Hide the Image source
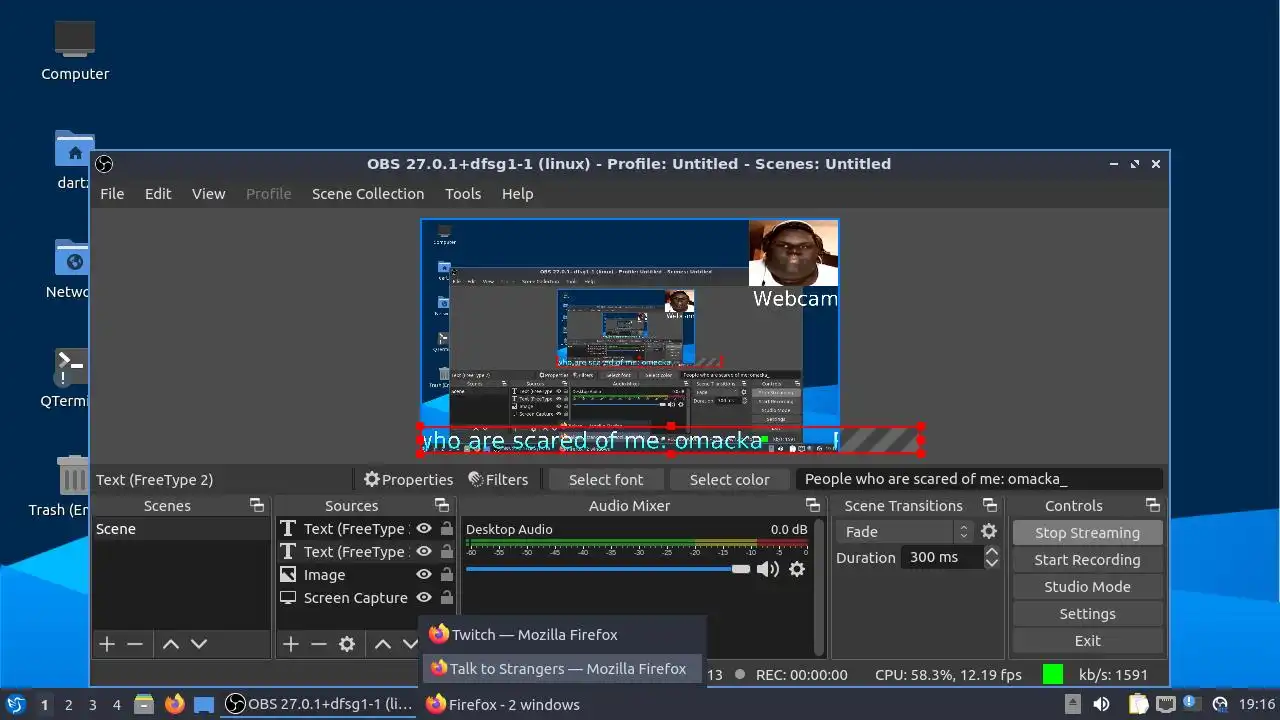 [x=424, y=575]
